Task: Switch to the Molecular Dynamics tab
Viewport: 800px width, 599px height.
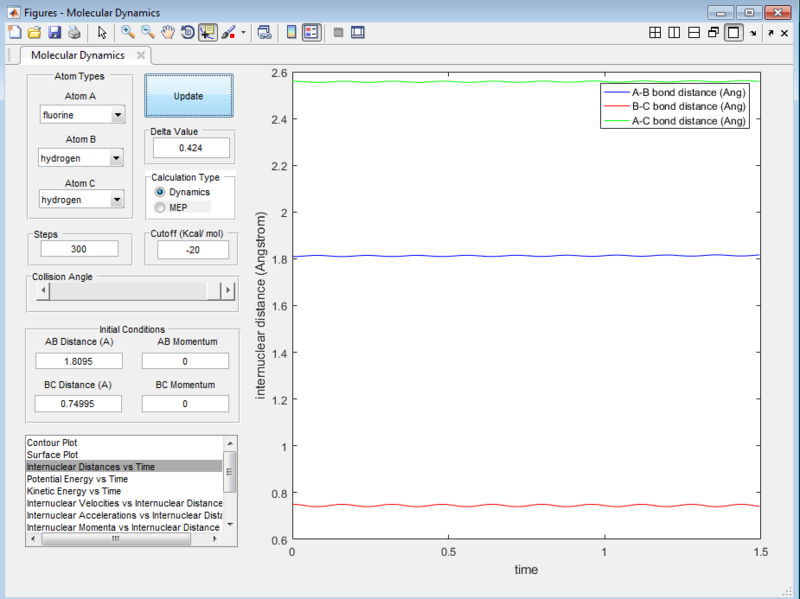Action: 77,56
